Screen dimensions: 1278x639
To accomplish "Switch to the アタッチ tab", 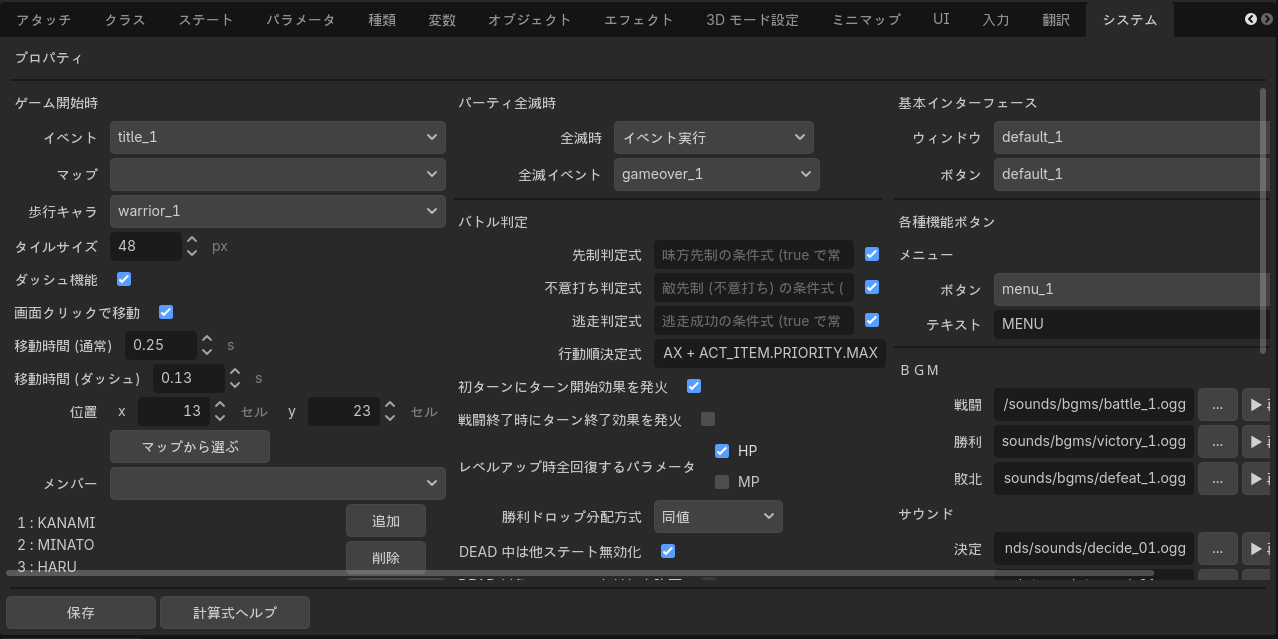I will 44,19.
